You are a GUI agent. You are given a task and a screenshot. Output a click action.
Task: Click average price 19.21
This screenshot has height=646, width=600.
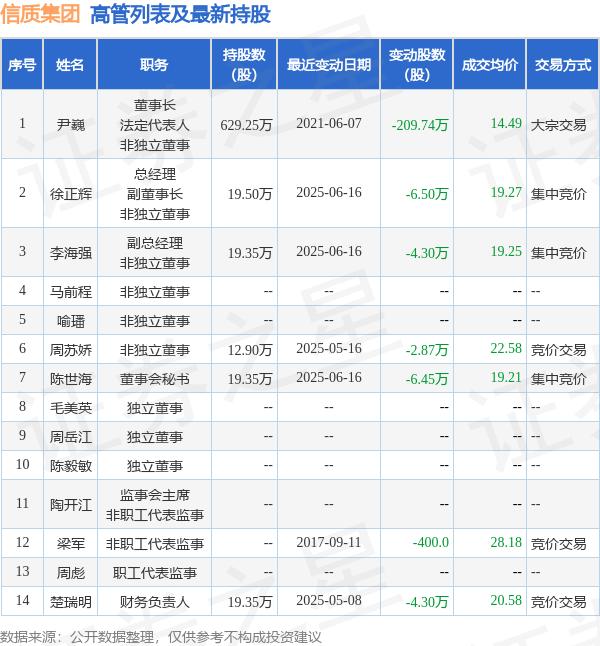tap(506, 377)
